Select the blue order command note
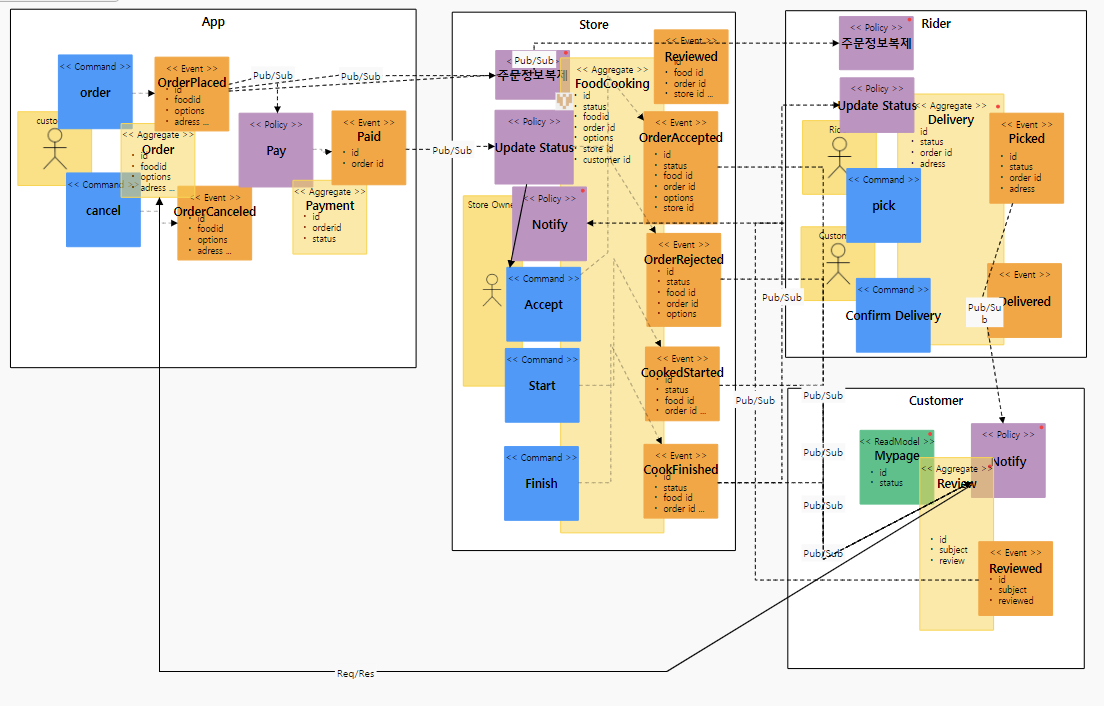This screenshot has width=1104, height=706. point(95,92)
